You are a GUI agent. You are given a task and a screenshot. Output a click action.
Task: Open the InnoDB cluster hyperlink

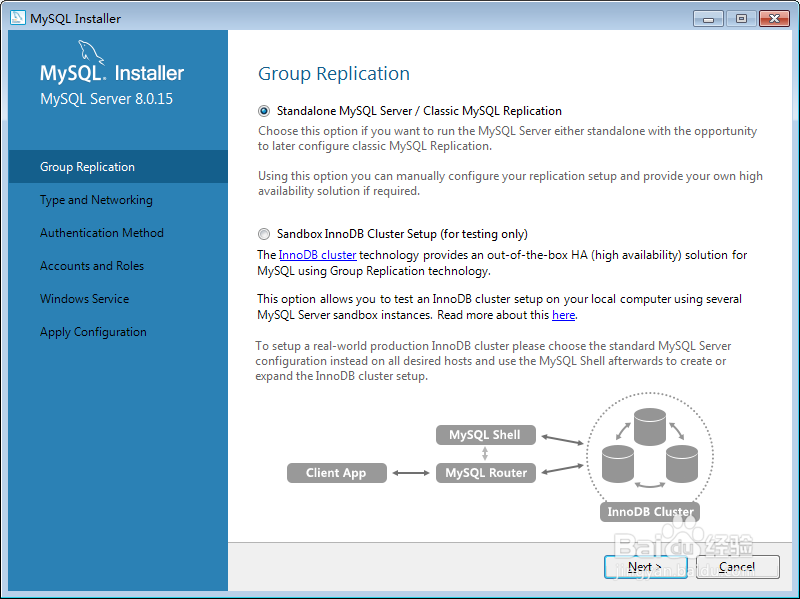pos(317,255)
